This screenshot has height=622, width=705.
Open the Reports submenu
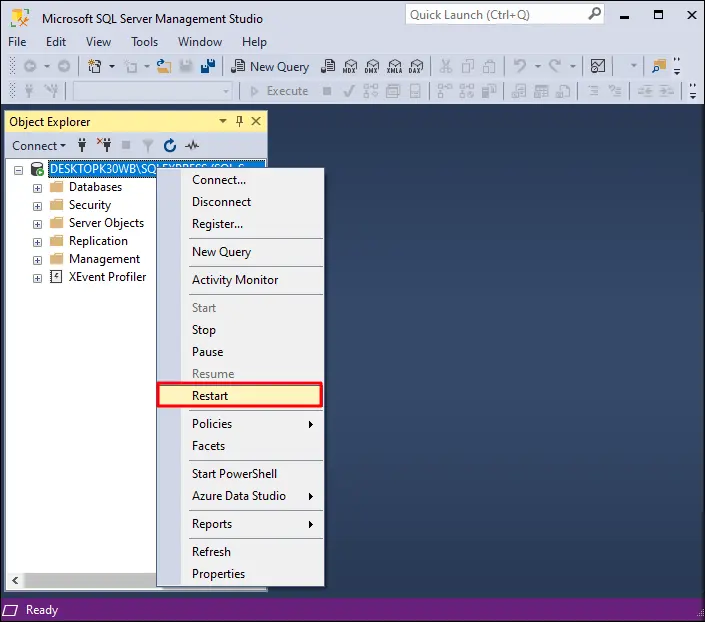point(240,524)
